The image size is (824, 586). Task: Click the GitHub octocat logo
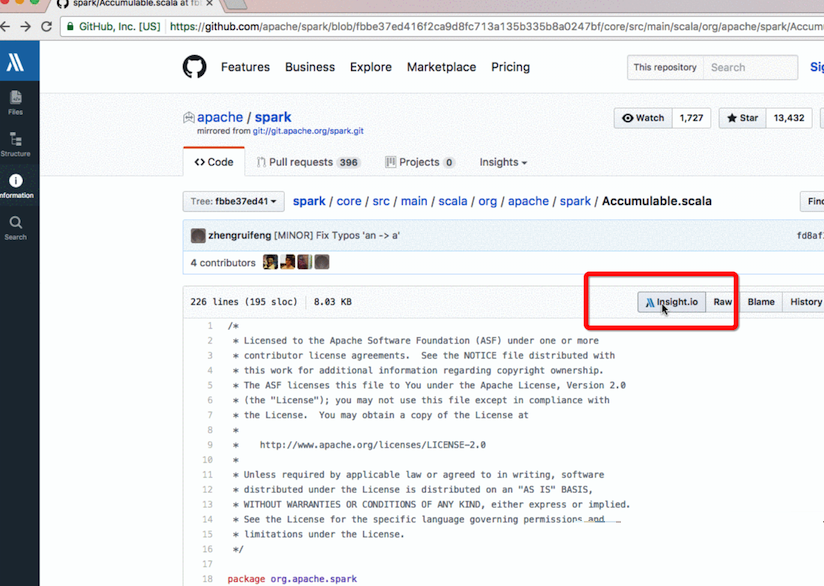[194, 67]
